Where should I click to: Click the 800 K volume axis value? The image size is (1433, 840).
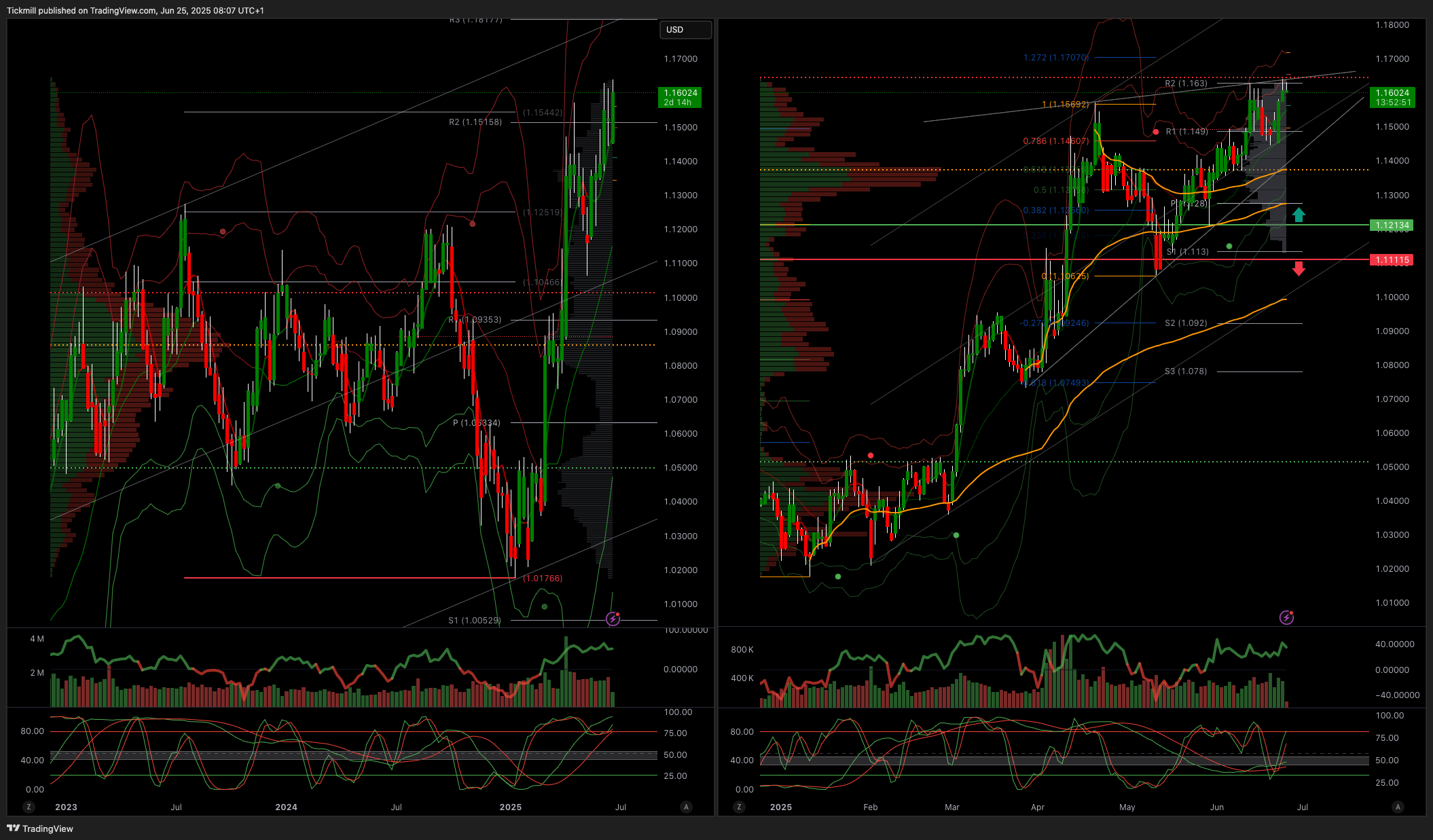[742, 650]
